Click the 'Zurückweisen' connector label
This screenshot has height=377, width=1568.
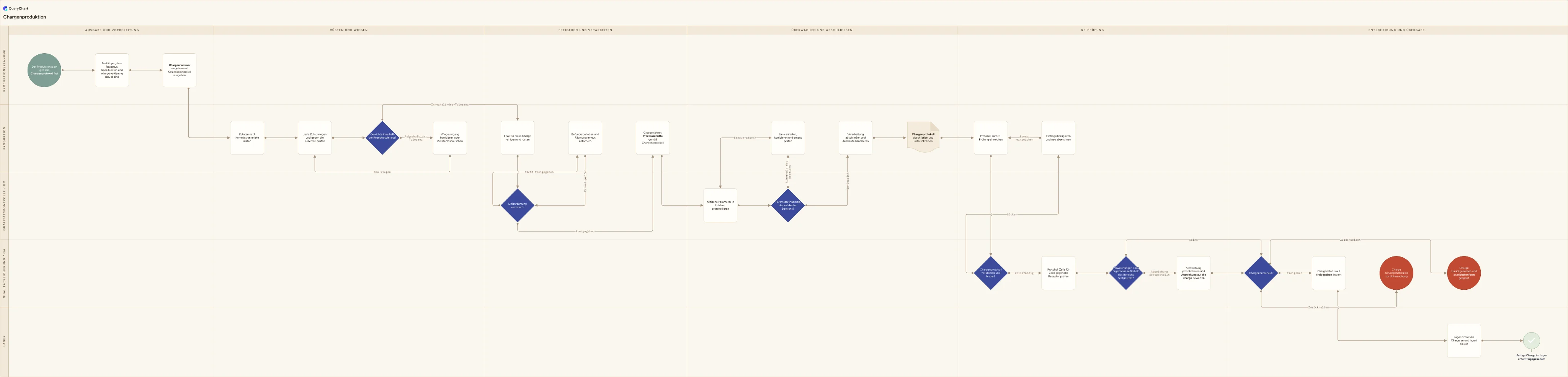pos(1350,240)
